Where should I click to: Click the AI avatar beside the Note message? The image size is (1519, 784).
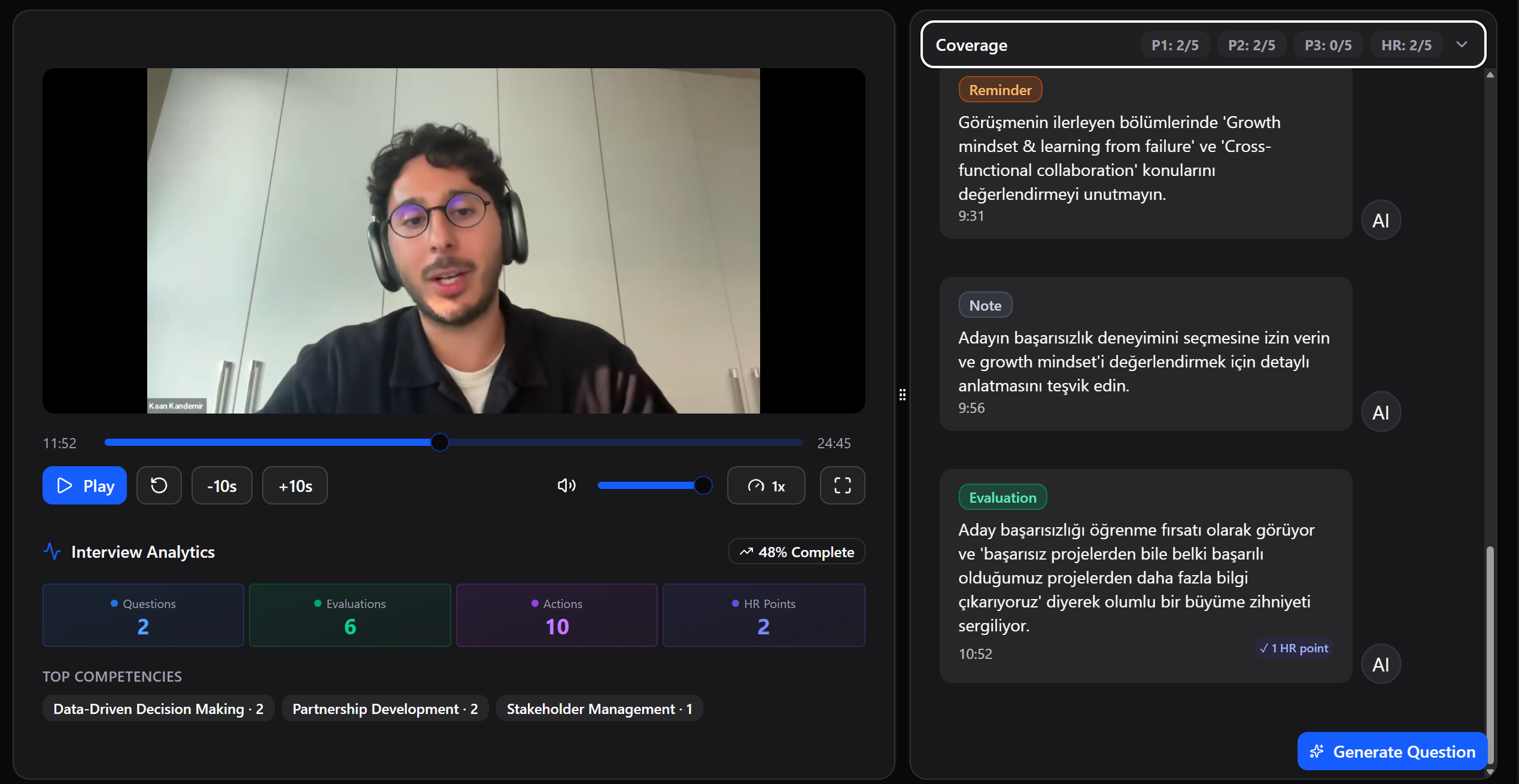pyautogui.click(x=1380, y=412)
